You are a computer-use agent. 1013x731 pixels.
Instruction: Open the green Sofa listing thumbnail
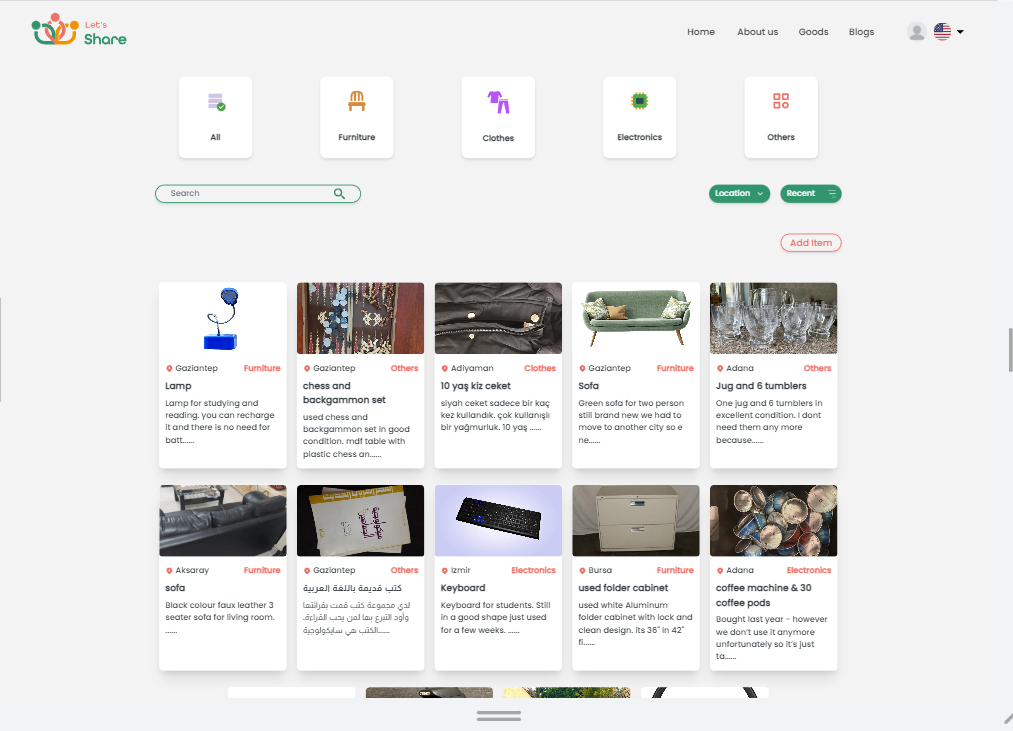(x=635, y=318)
